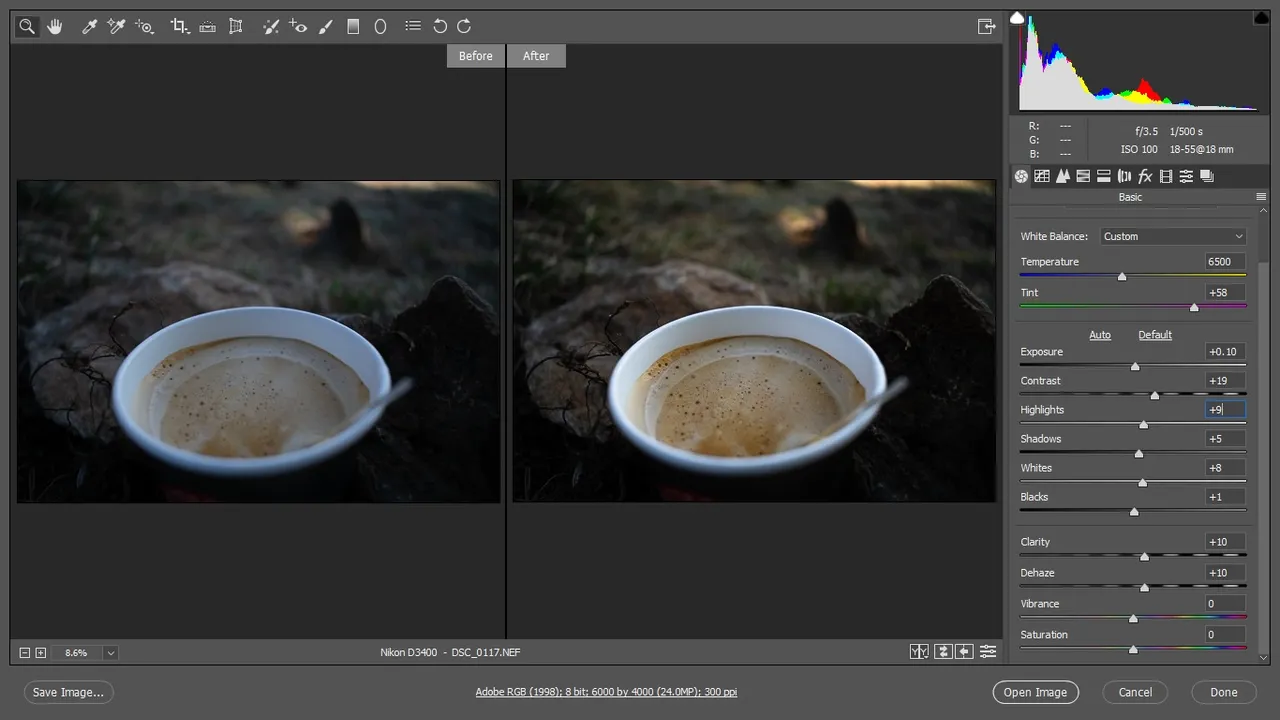Select the Radial Filter tool
Screen dimensions: 1280x720
coord(380,27)
